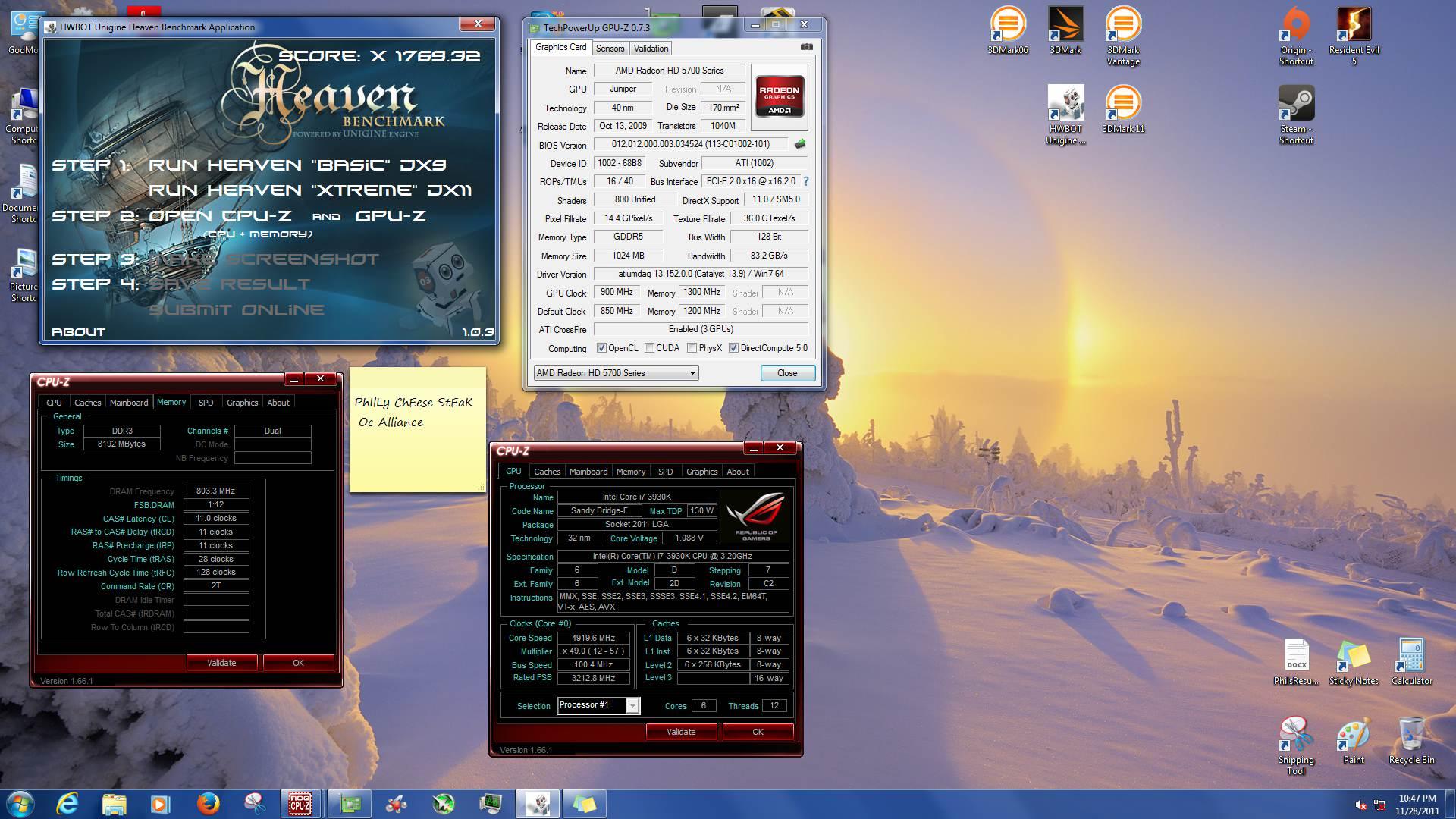The image size is (1456, 819).
Task: Open the 3DMark06 desktop shortcut
Action: click(1008, 30)
